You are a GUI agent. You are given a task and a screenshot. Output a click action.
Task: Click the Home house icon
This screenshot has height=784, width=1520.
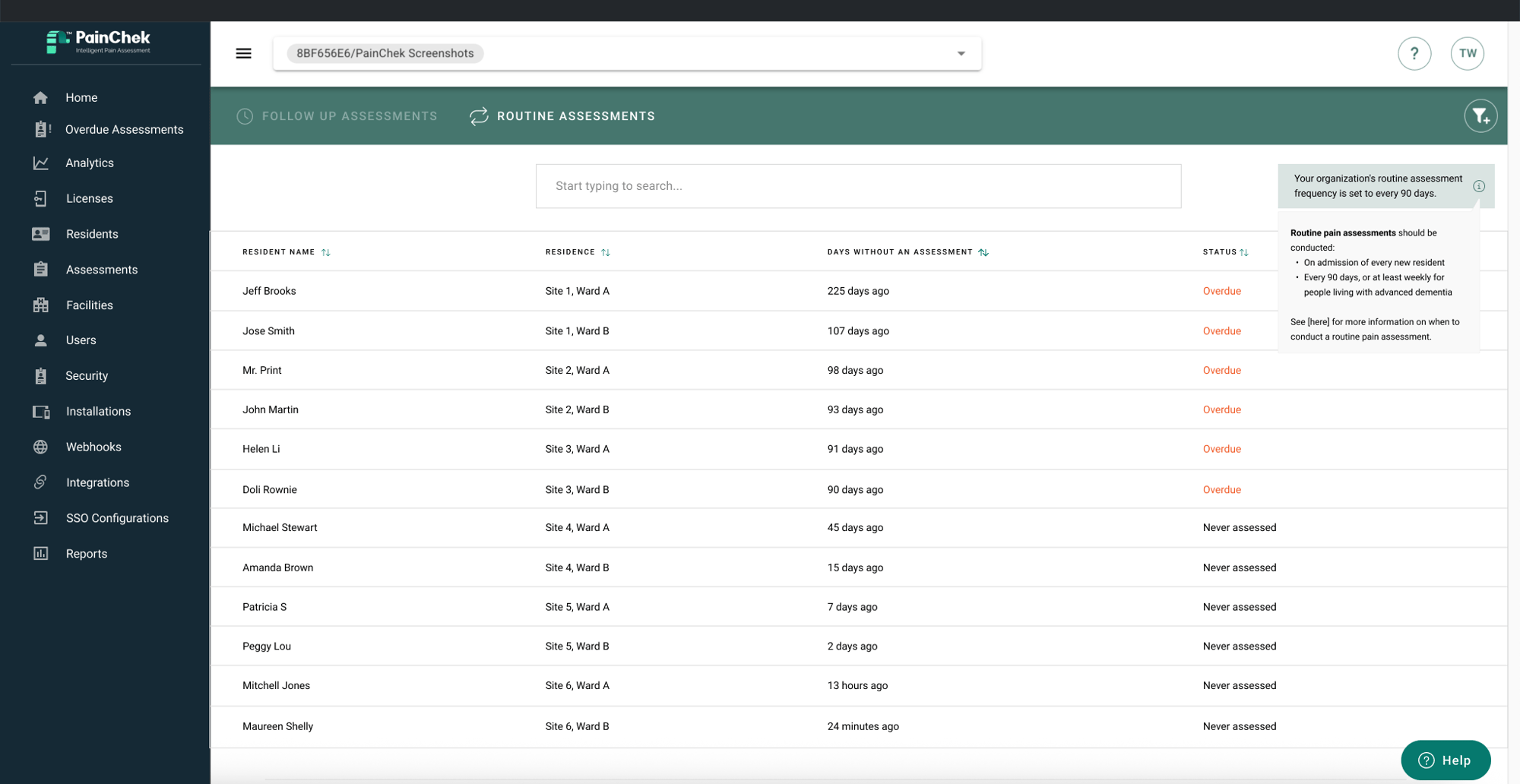click(41, 97)
